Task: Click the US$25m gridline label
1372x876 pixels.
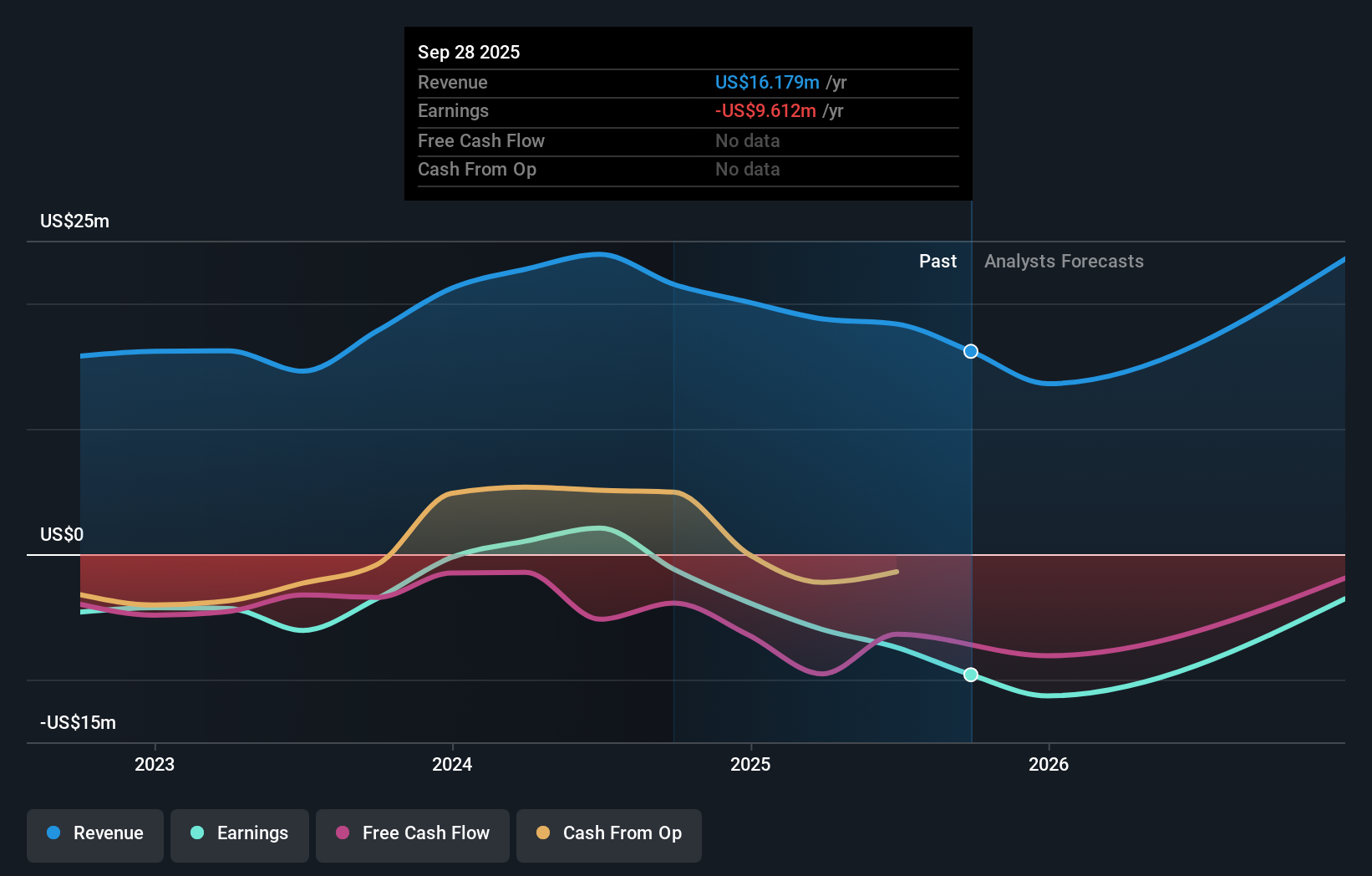Action: pos(74,221)
